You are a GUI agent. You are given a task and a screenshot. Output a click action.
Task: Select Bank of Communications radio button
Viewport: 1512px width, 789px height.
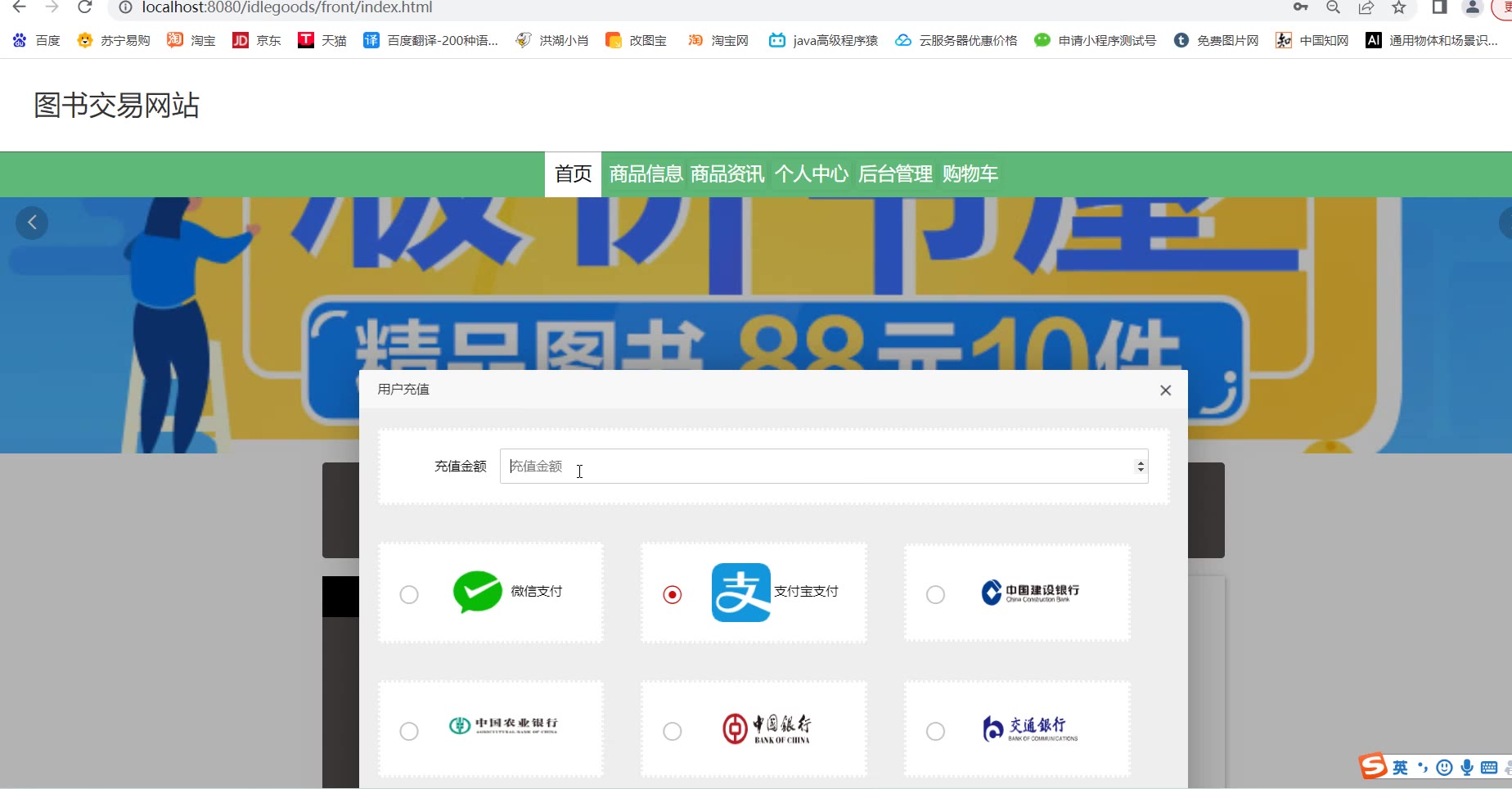(935, 731)
